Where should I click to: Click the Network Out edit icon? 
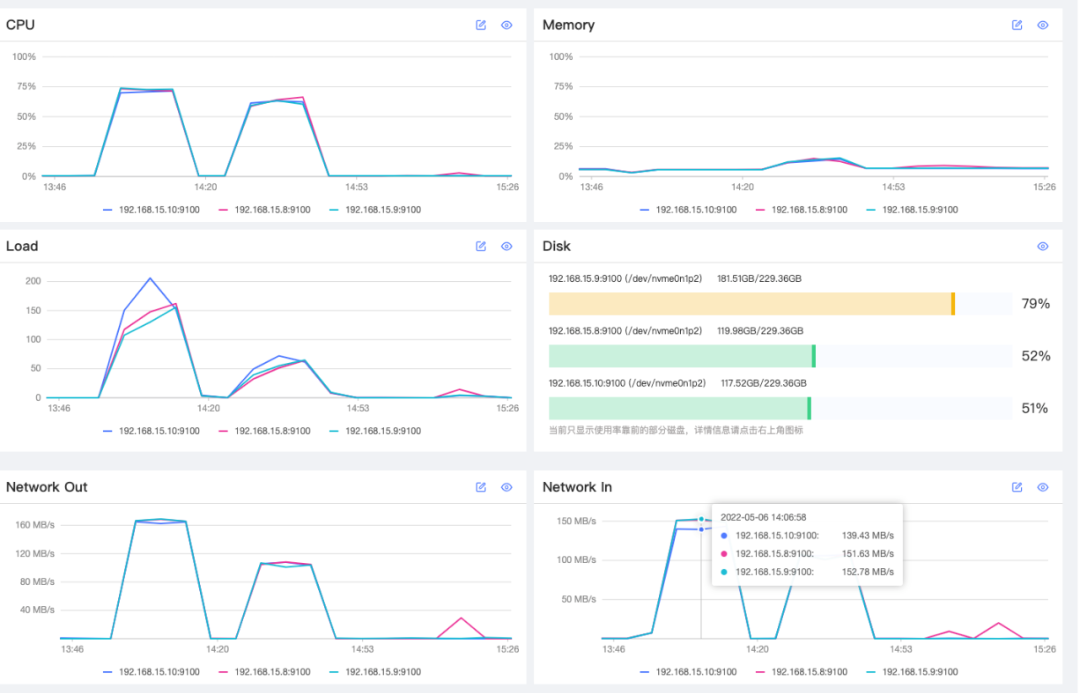(x=481, y=487)
